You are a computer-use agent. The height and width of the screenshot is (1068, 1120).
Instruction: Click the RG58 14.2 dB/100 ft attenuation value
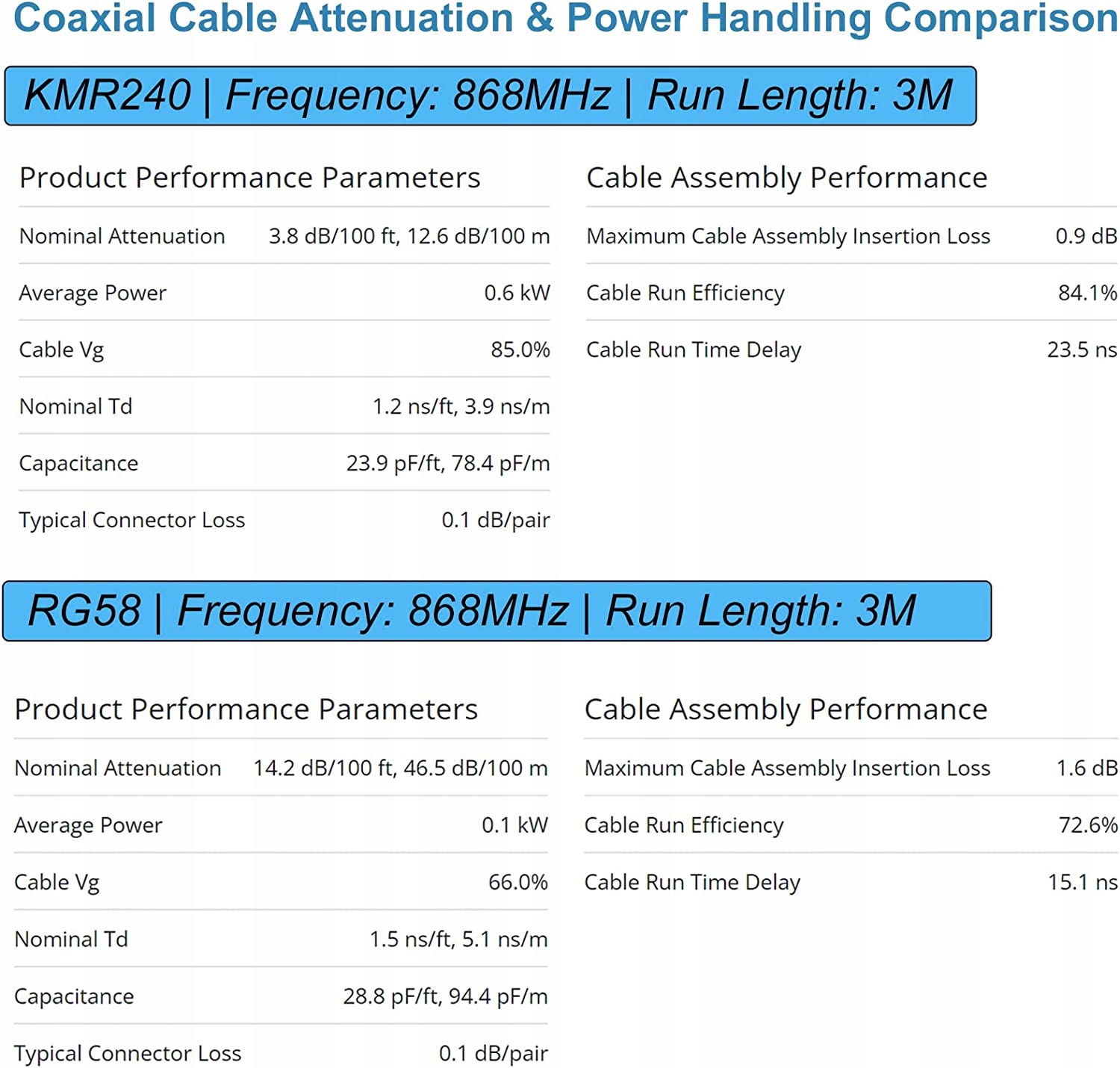point(400,768)
